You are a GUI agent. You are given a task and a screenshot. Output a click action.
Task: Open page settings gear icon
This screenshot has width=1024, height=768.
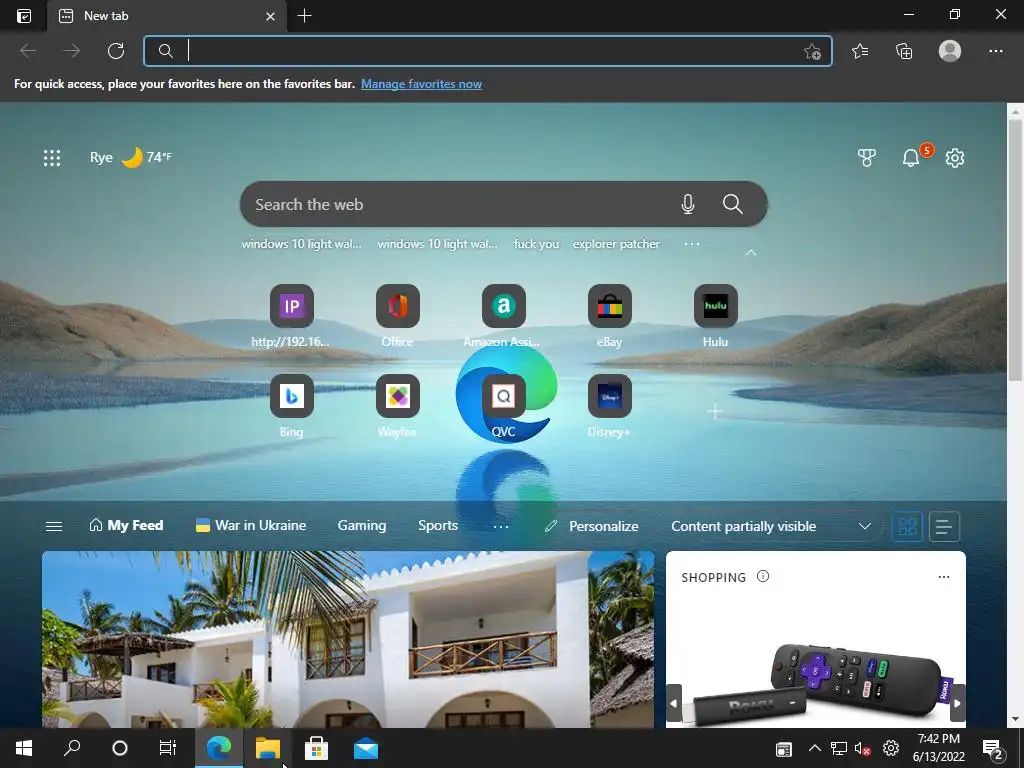coord(955,157)
